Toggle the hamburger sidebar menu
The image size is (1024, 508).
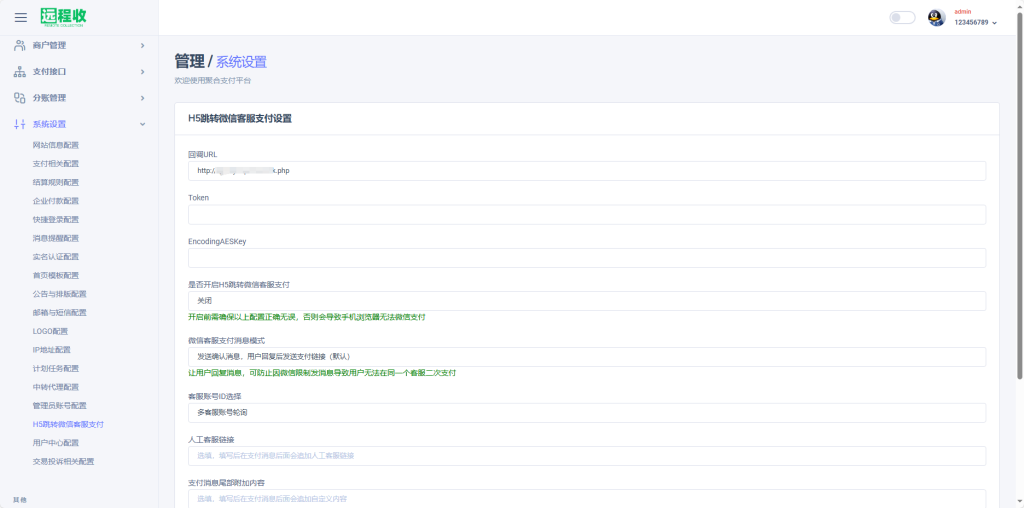tap(21, 18)
